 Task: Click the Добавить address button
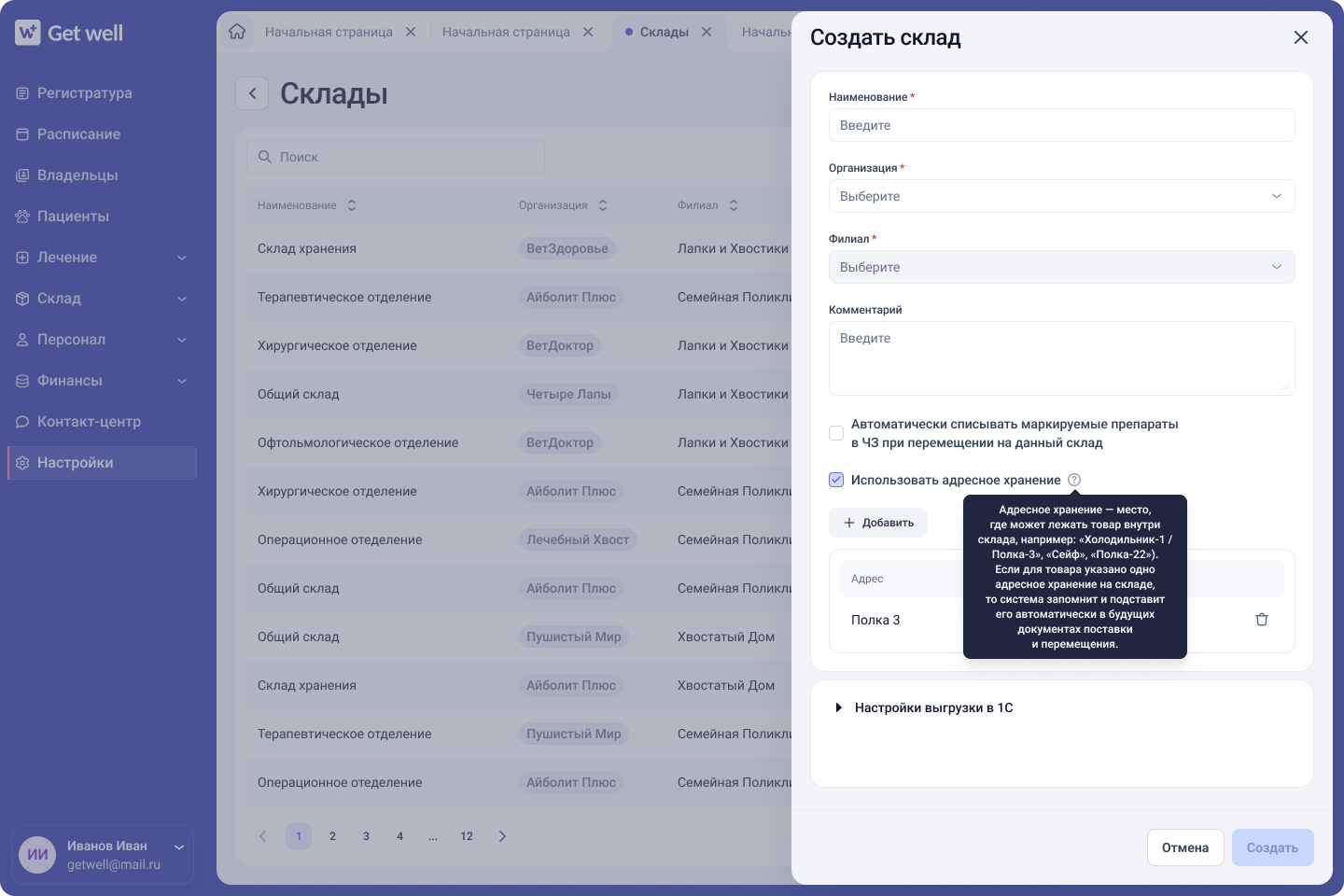pos(878,523)
